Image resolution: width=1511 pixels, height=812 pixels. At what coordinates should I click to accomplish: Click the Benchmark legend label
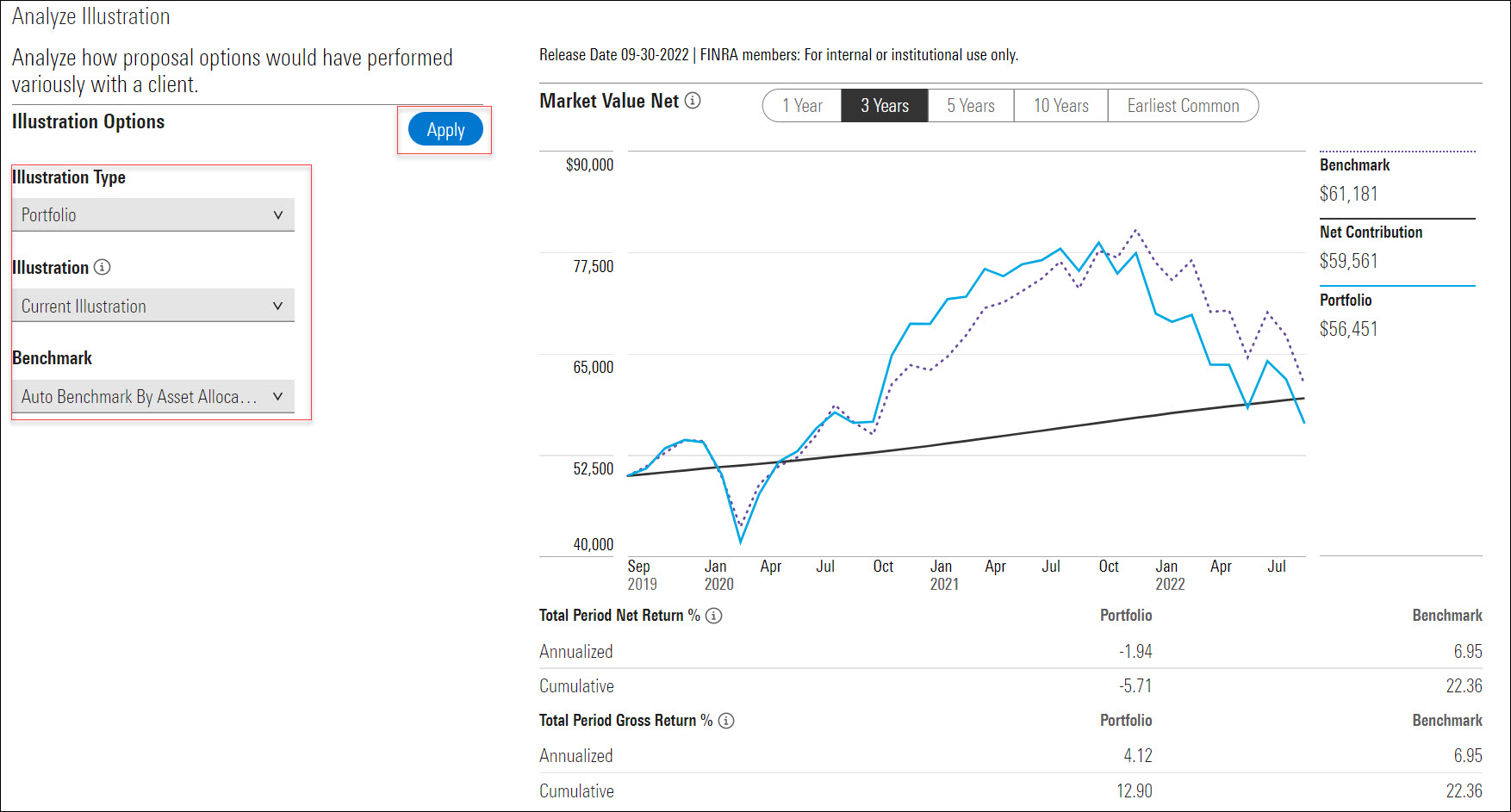coord(1355,164)
